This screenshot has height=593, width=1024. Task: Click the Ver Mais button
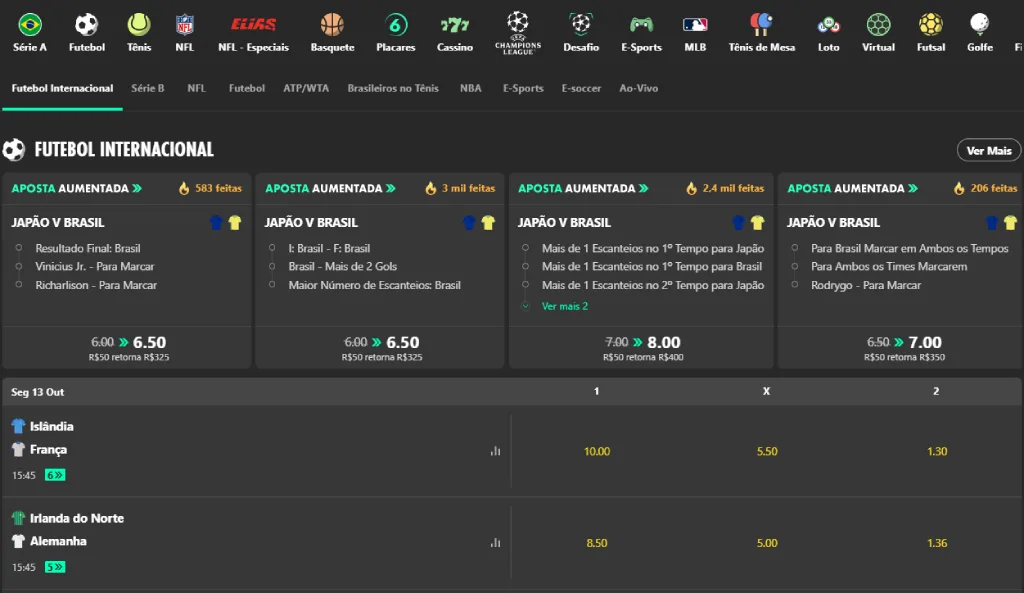[x=988, y=150]
